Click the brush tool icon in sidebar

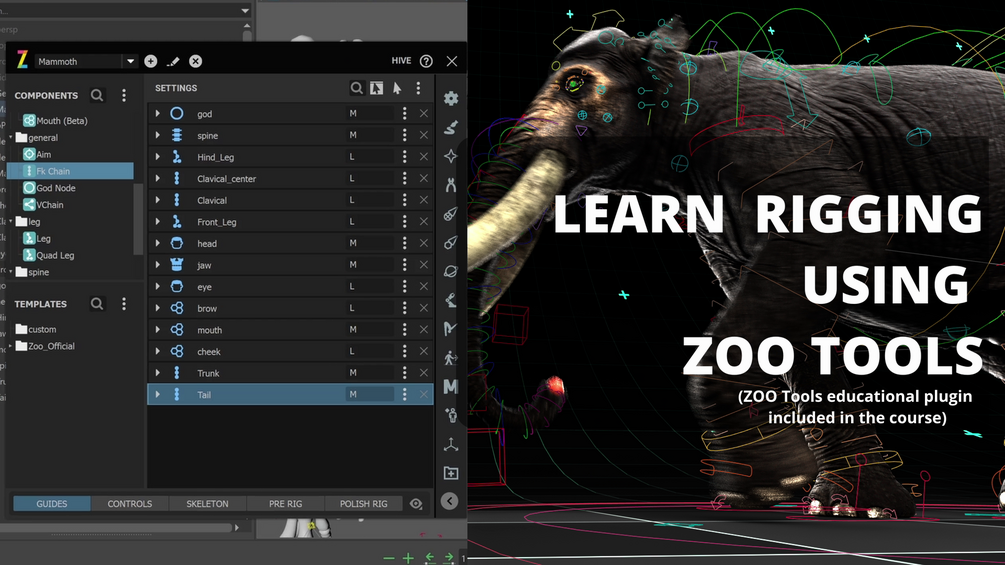coord(451,127)
